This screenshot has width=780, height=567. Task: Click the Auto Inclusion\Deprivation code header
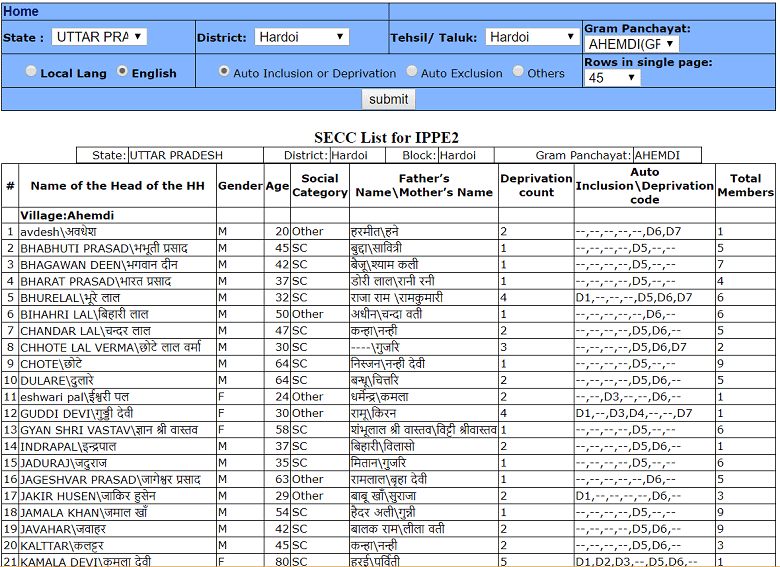(x=645, y=186)
